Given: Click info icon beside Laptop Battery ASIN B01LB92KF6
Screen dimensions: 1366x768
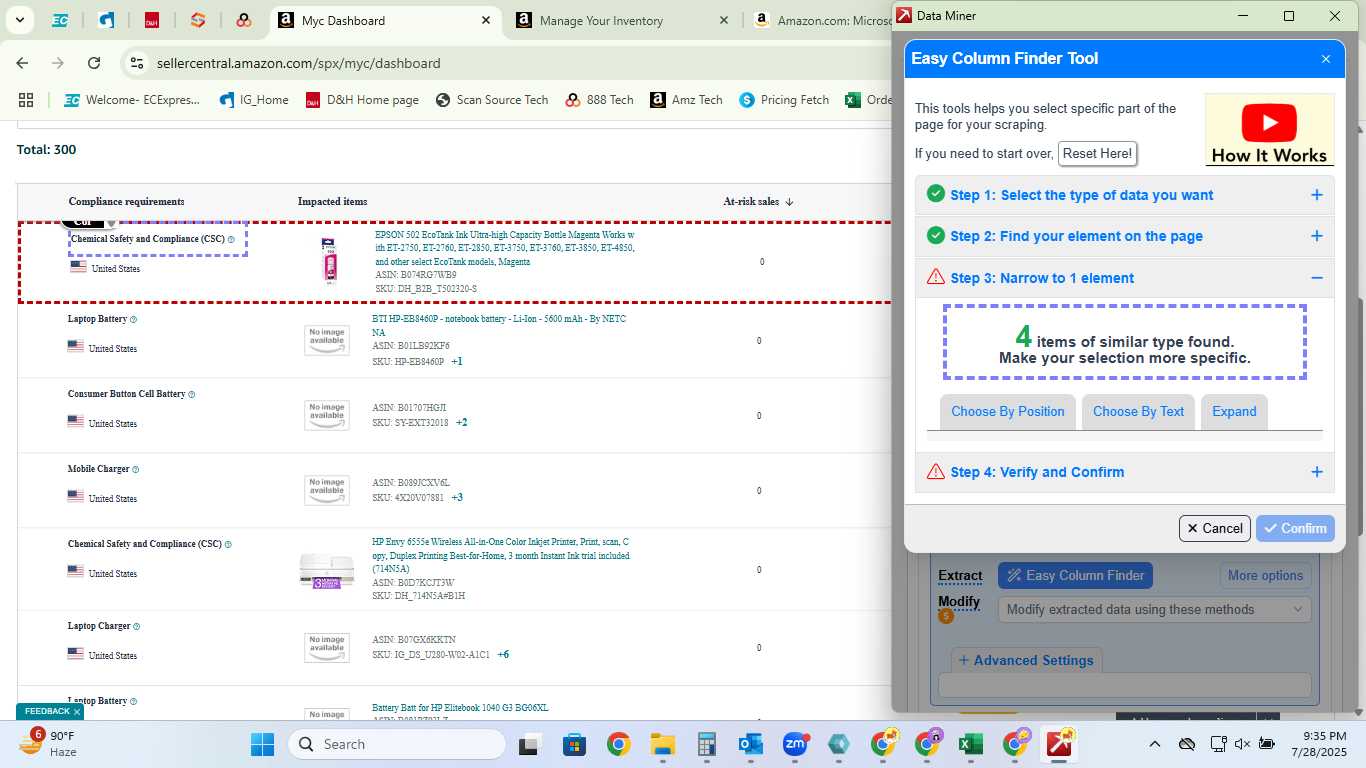Looking at the screenshot, I should [134, 319].
